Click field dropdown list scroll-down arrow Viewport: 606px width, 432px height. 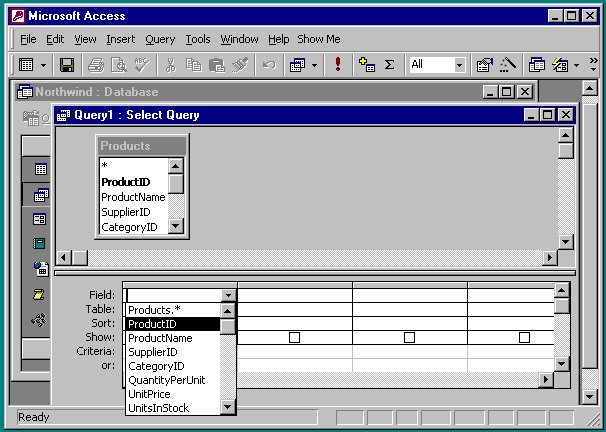coord(228,406)
